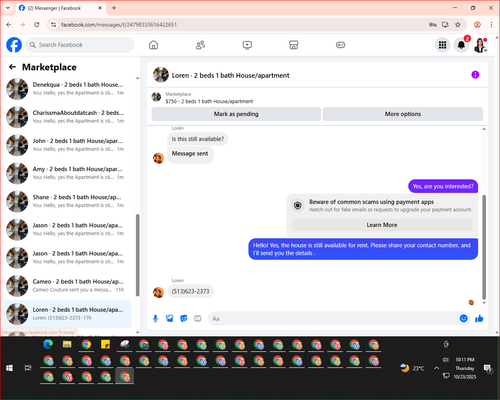Click the 'Yes, are you interested?' message

(443, 186)
